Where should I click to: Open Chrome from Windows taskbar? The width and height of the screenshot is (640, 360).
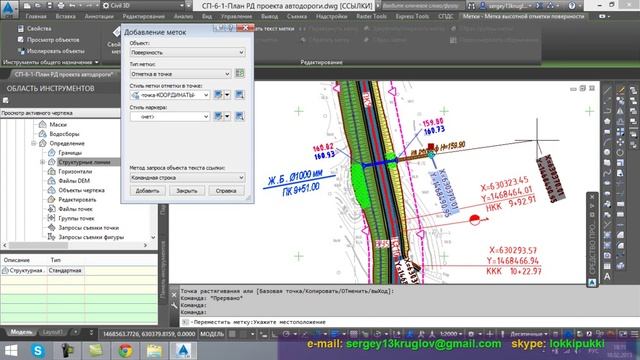pos(125,351)
